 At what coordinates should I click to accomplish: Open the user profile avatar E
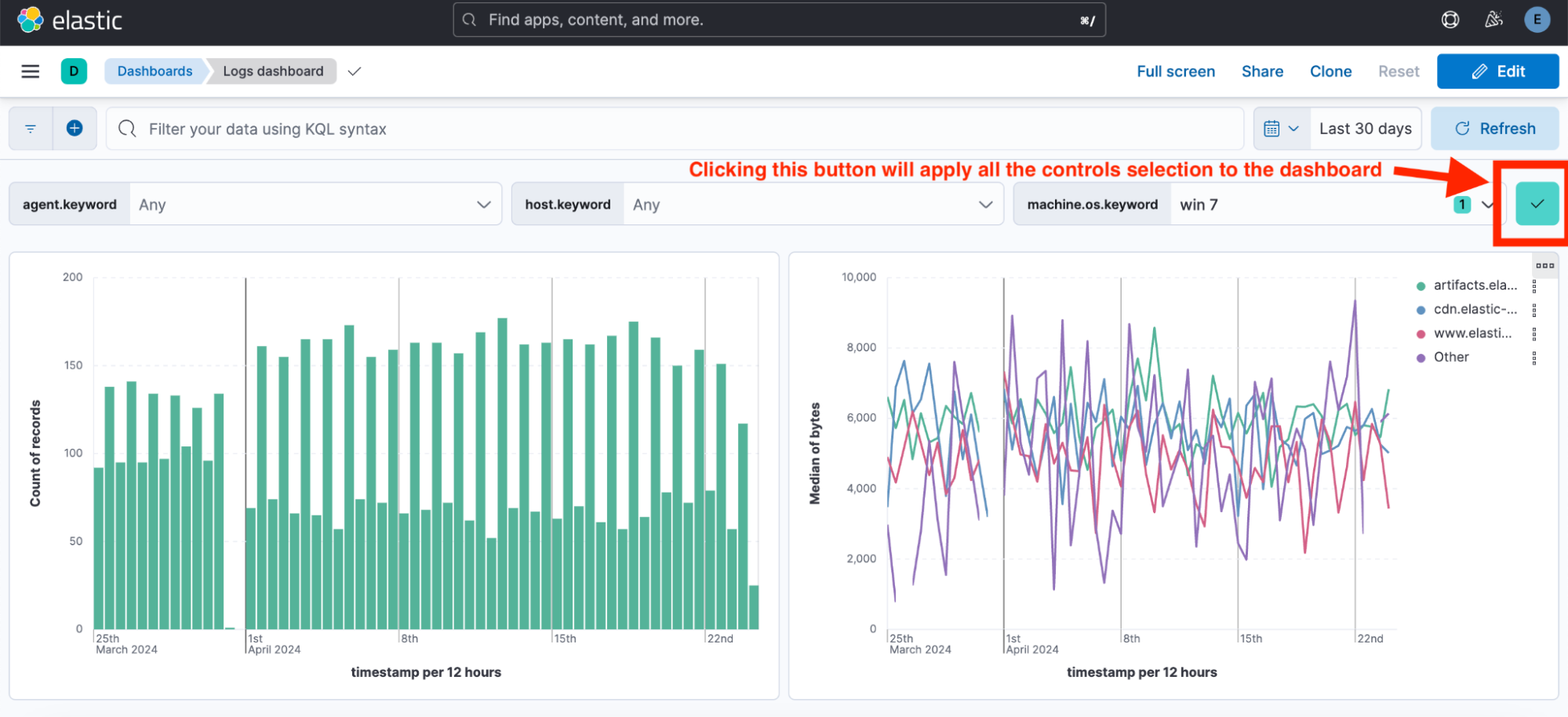pyautogui.click(x=1537, y=20)
